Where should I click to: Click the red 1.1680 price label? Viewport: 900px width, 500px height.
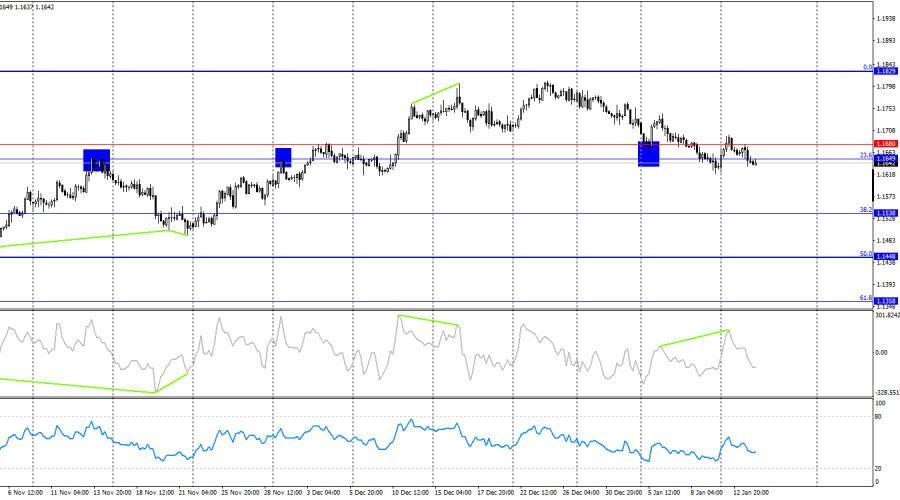pos(885,144)
